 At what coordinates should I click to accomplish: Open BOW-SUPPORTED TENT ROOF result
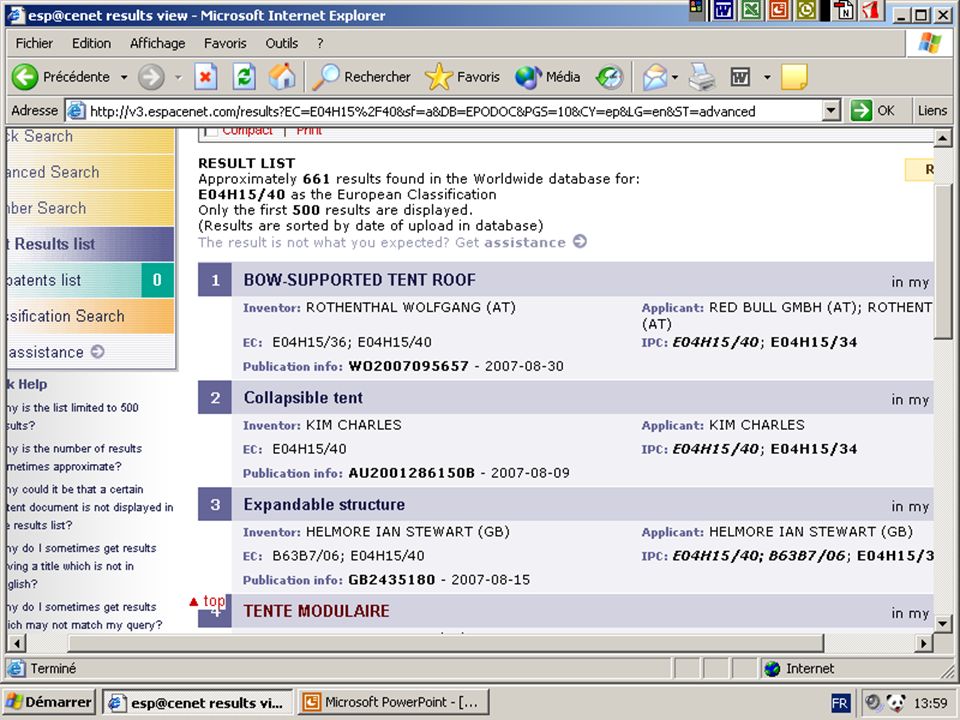[x=359, y=280]
